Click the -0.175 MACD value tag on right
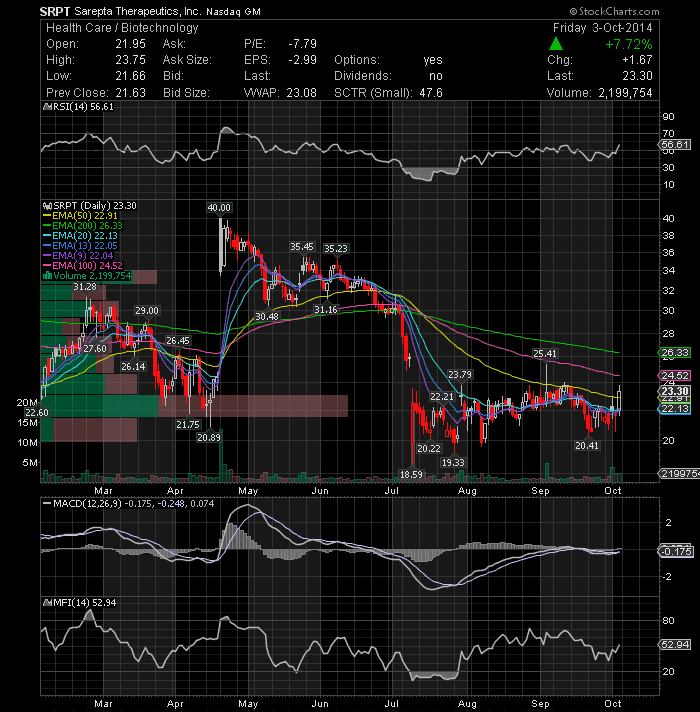700x712 pixels. pos(675,551)
